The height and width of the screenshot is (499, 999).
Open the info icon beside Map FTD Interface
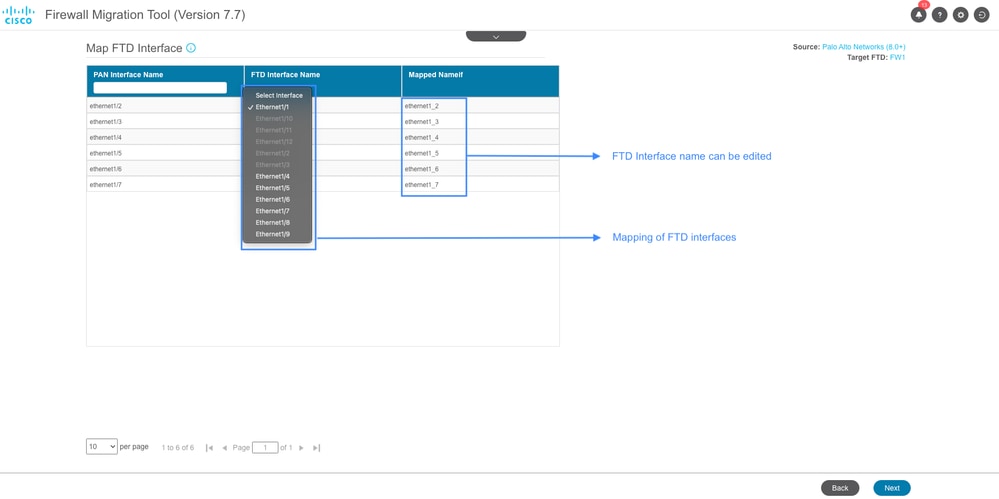[191, 48]
